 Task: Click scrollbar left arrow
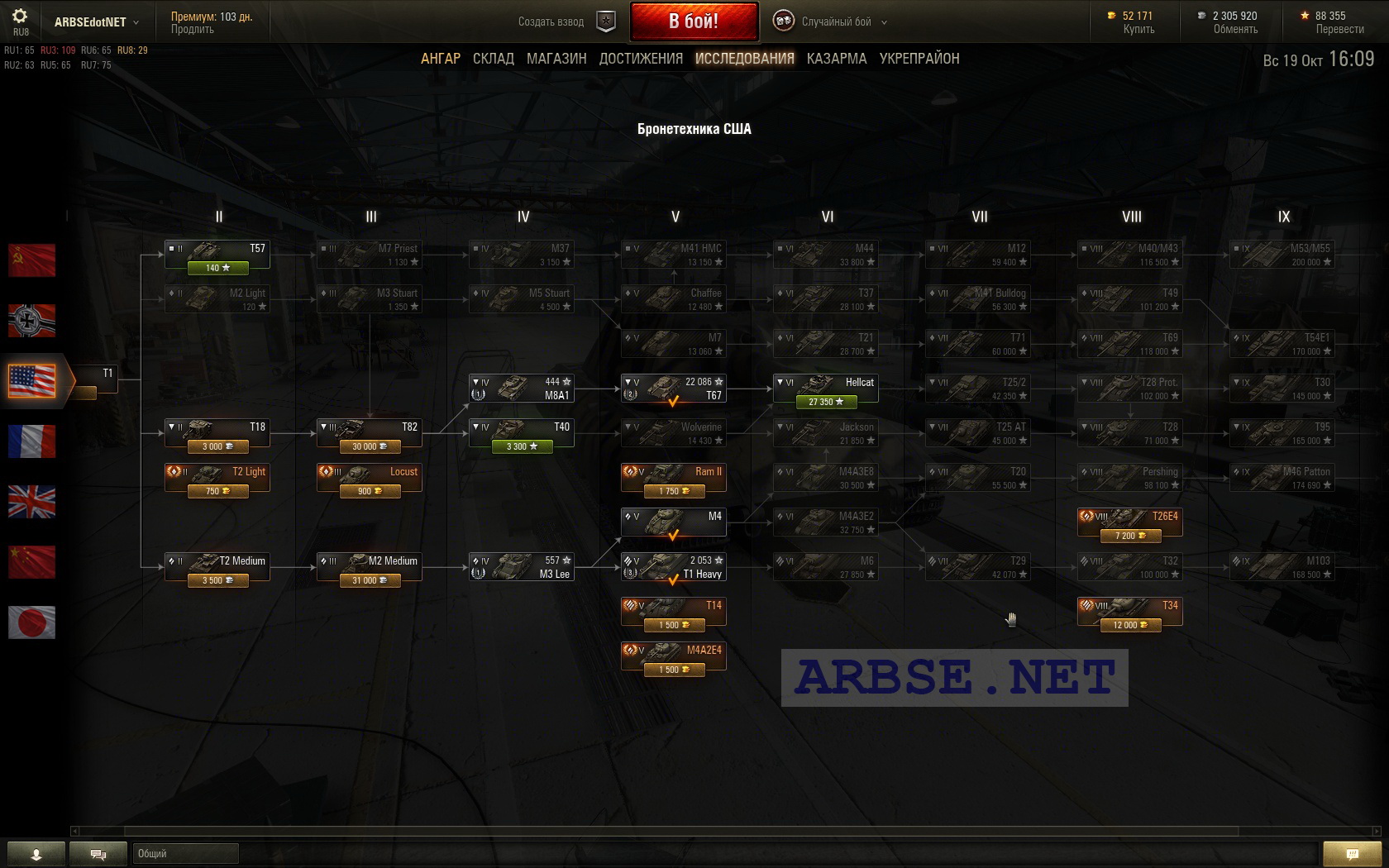point(75,831)
